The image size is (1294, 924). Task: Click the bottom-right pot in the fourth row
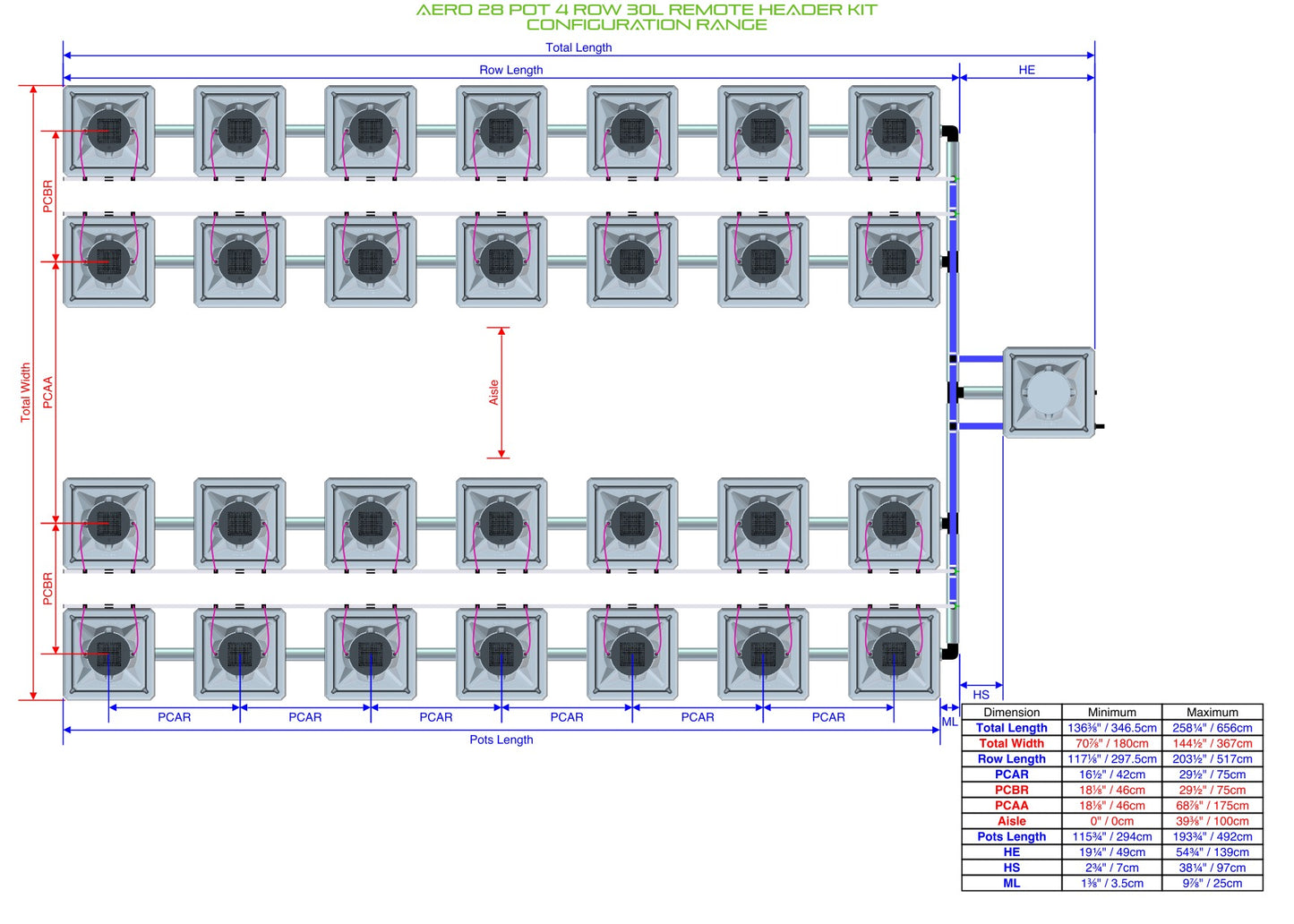894,654
